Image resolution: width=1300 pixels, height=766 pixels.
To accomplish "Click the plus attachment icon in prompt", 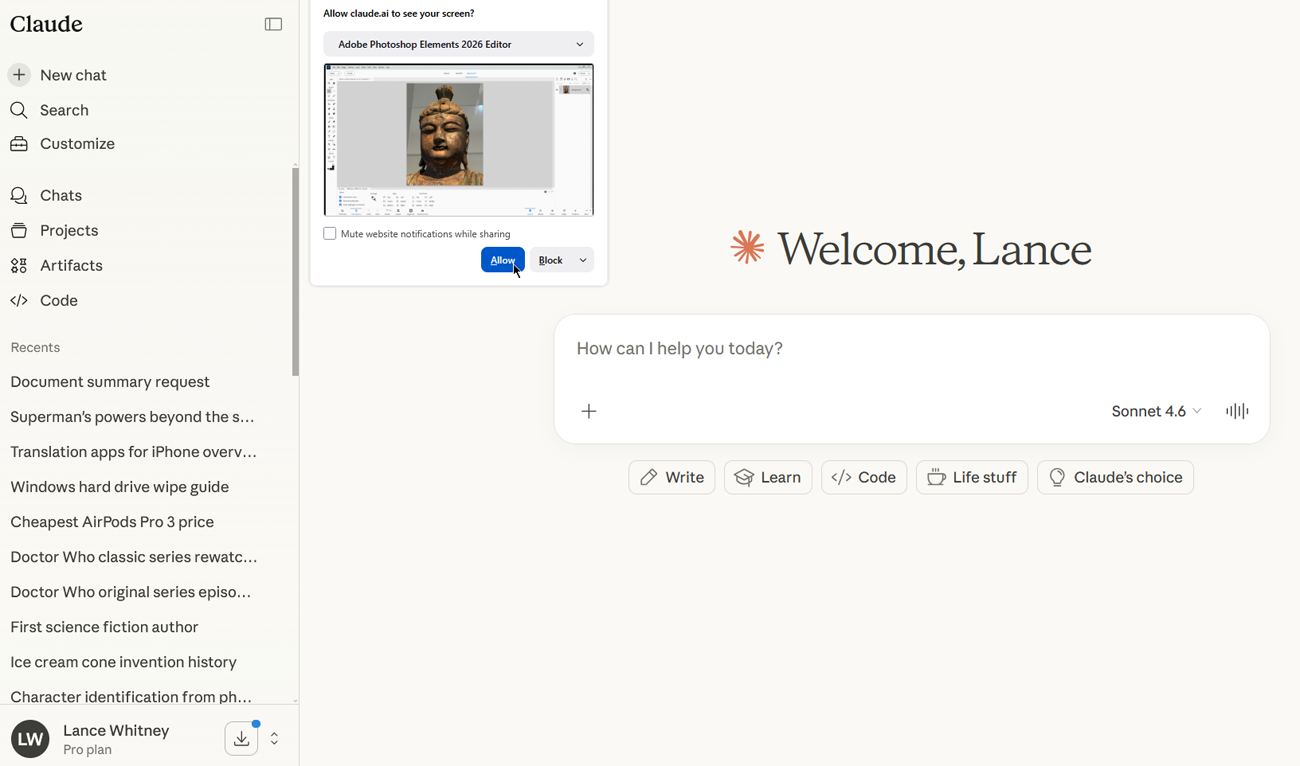I will [x=589, y=411].
